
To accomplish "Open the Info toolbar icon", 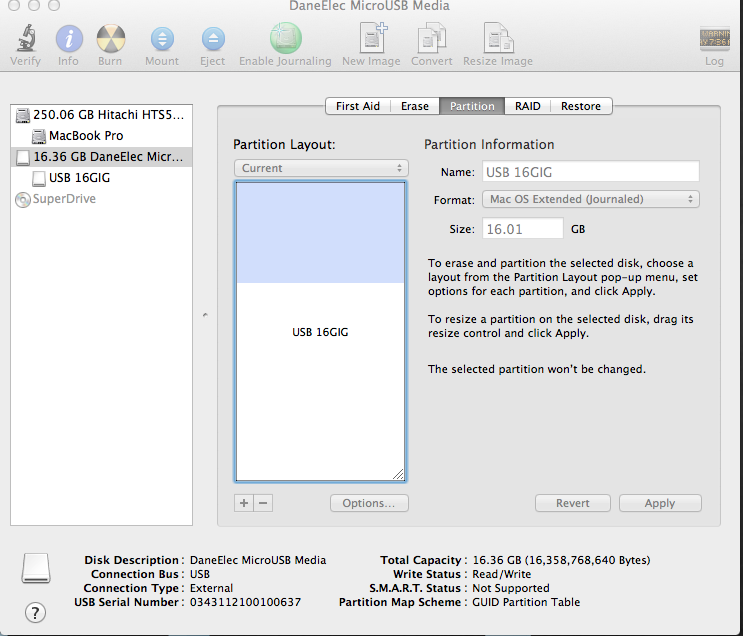I will 69,39.
